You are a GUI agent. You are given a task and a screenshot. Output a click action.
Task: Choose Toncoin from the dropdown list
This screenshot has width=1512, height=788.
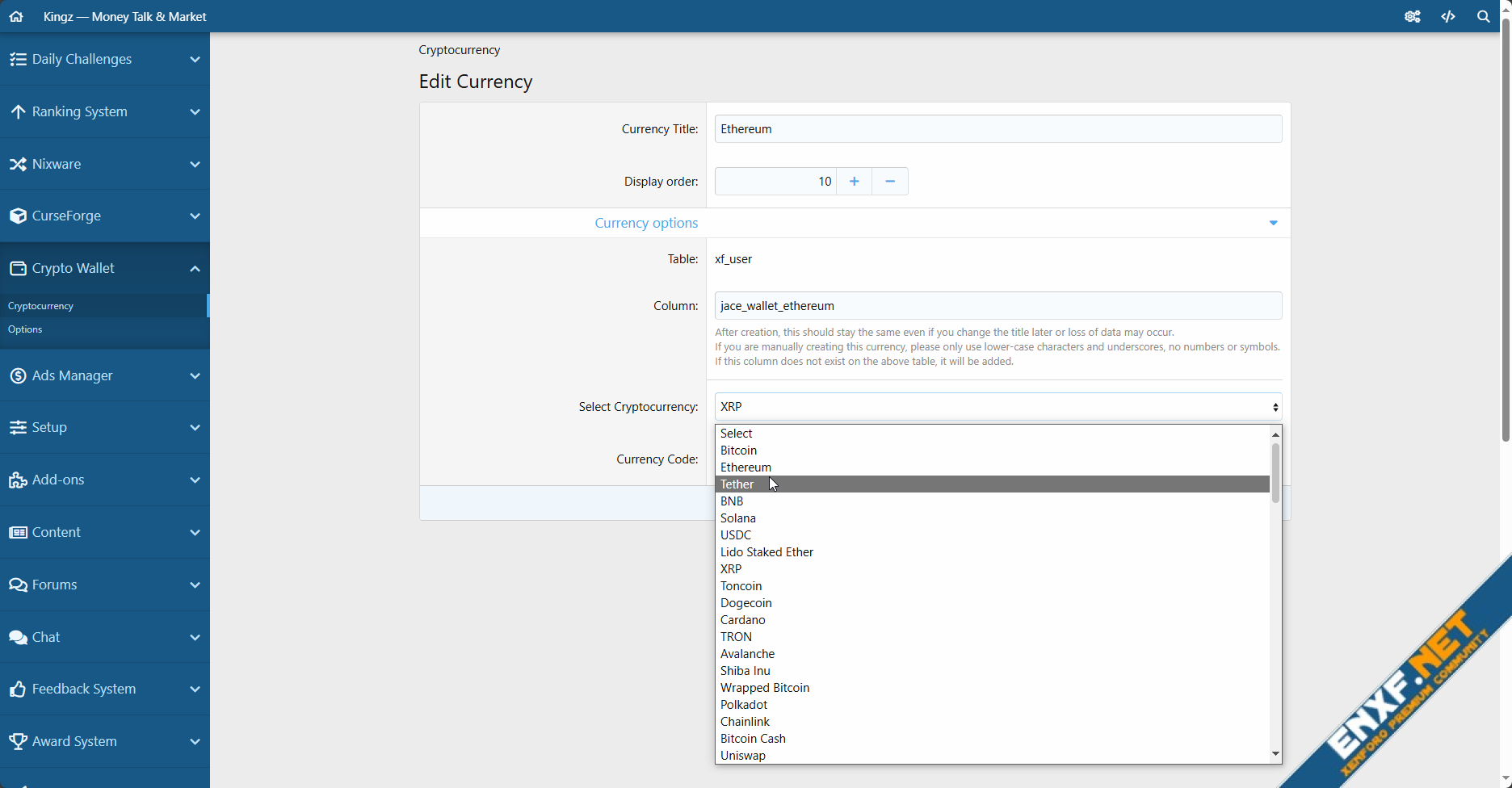pos(992,586)
